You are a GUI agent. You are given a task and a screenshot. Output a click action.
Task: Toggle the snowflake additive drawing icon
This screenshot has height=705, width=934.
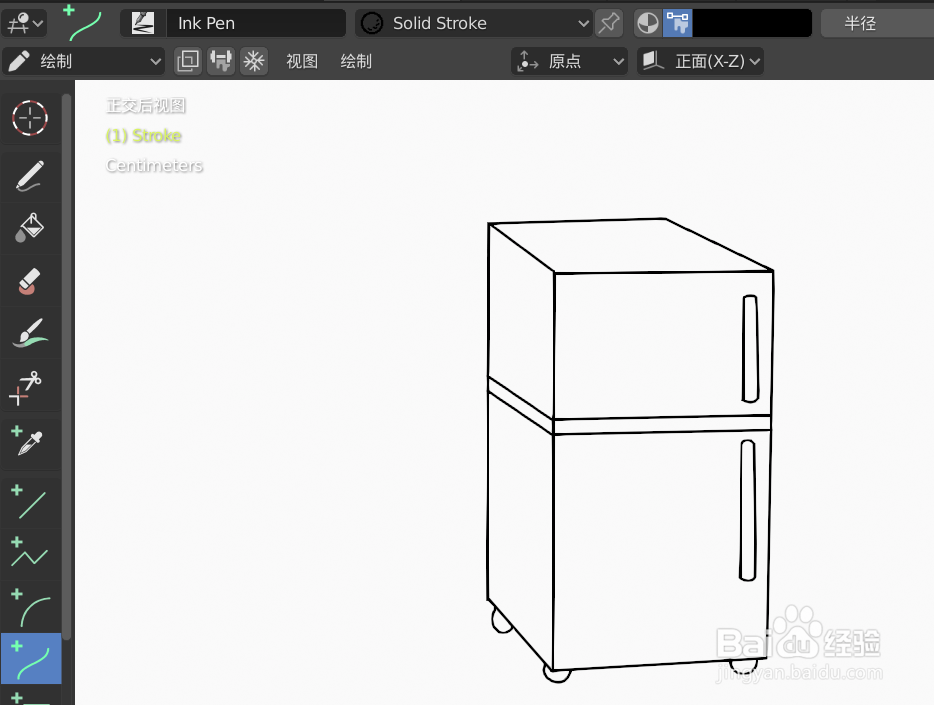(254, 61)
